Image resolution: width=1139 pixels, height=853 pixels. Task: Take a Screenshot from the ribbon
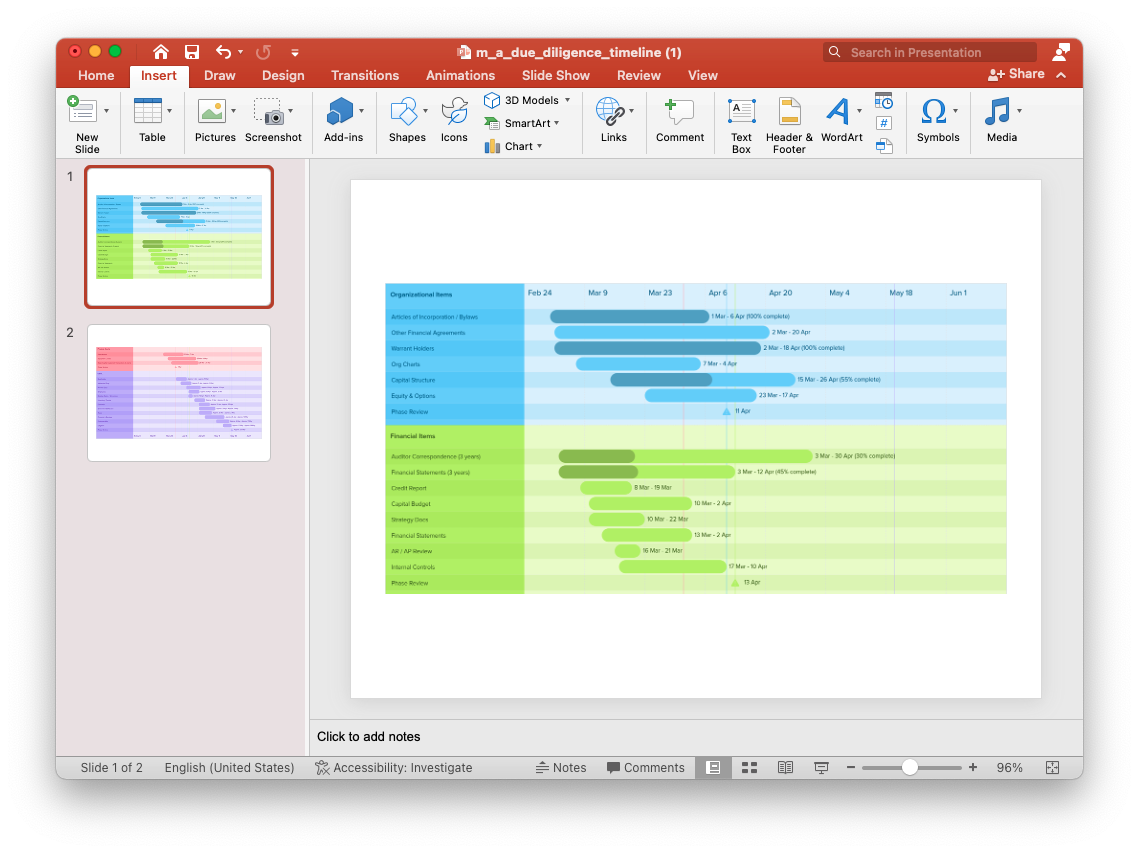tap(272, 121)
